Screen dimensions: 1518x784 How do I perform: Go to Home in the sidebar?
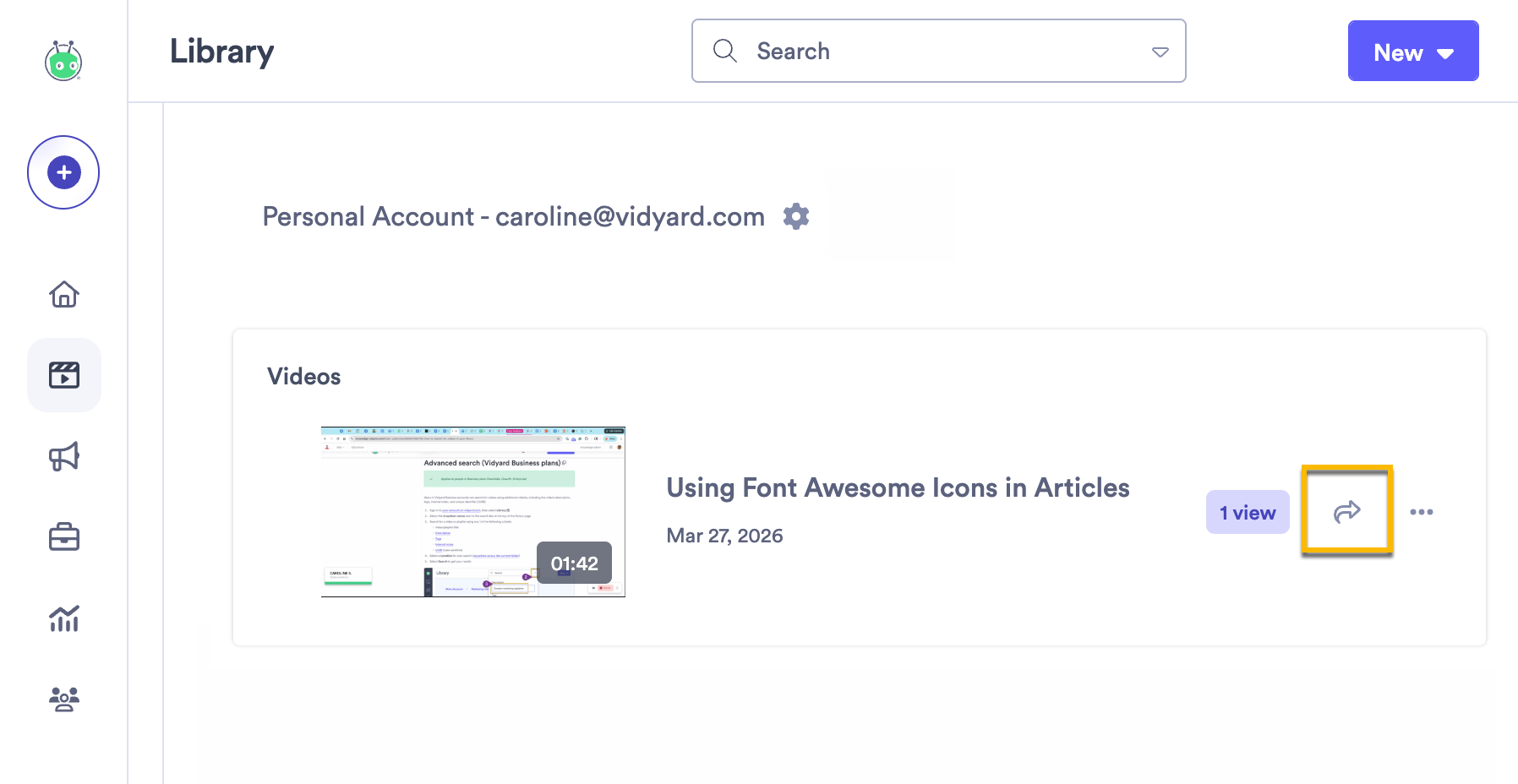coord(64,294)
